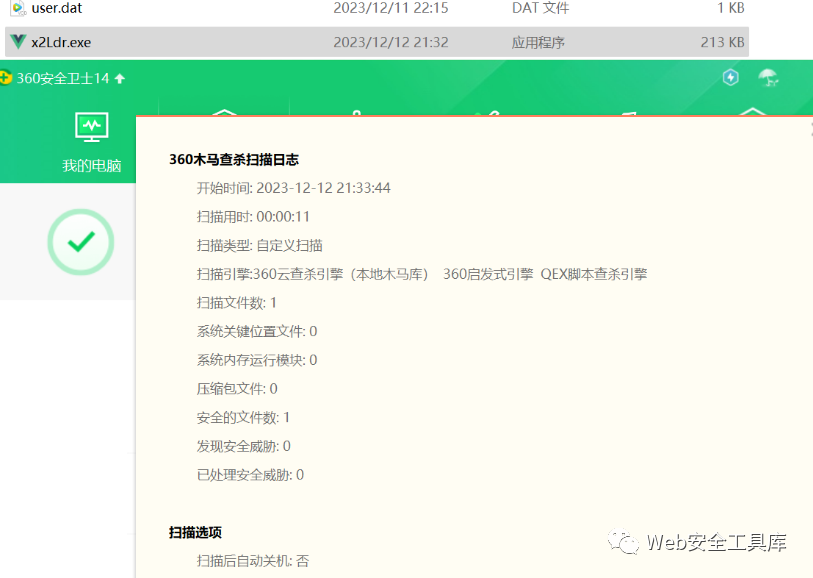Open the lightning shield icon in 360 header
This screenshot has height=578, width=813.
click(x=731, y=78)
